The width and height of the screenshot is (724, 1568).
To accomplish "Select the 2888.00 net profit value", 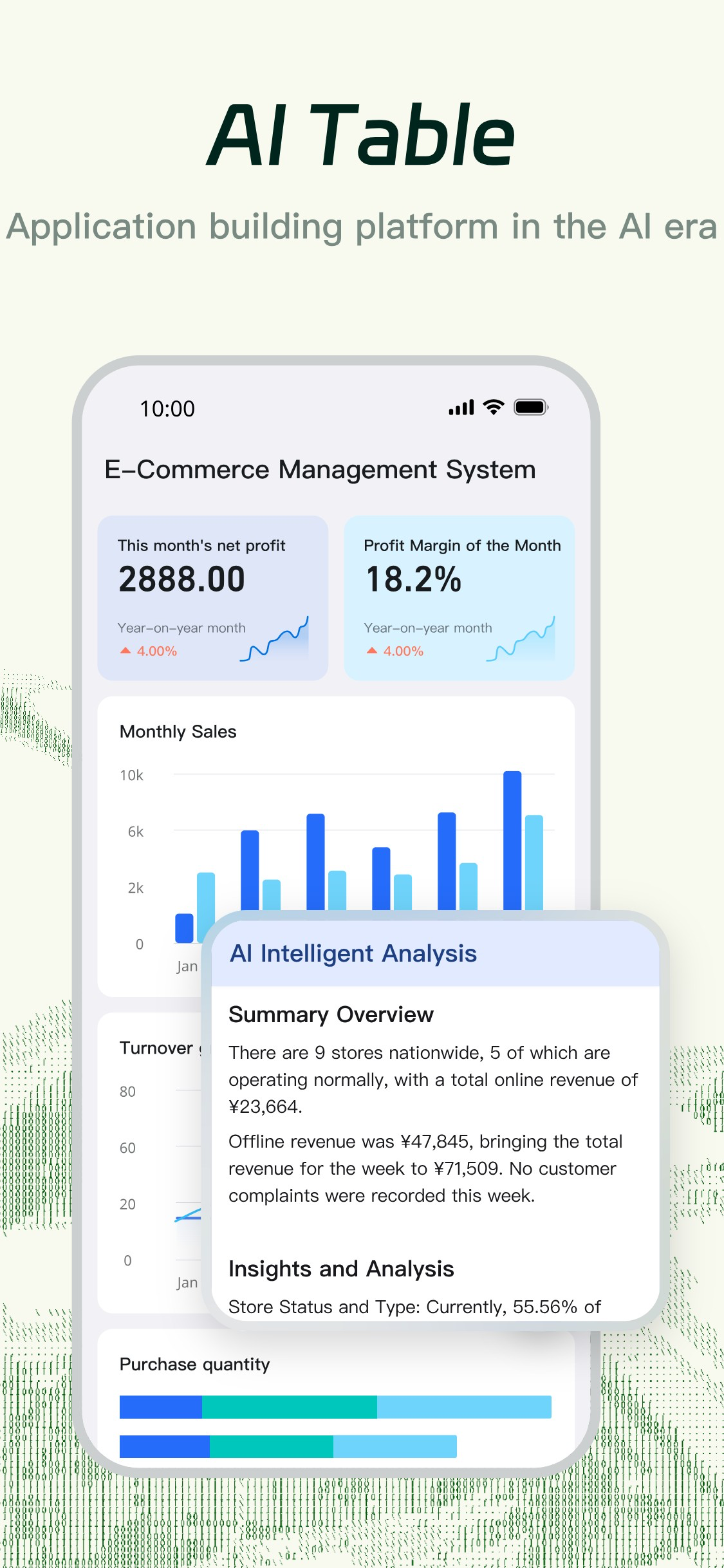I will pyautogui.click(x=182, y=579).
